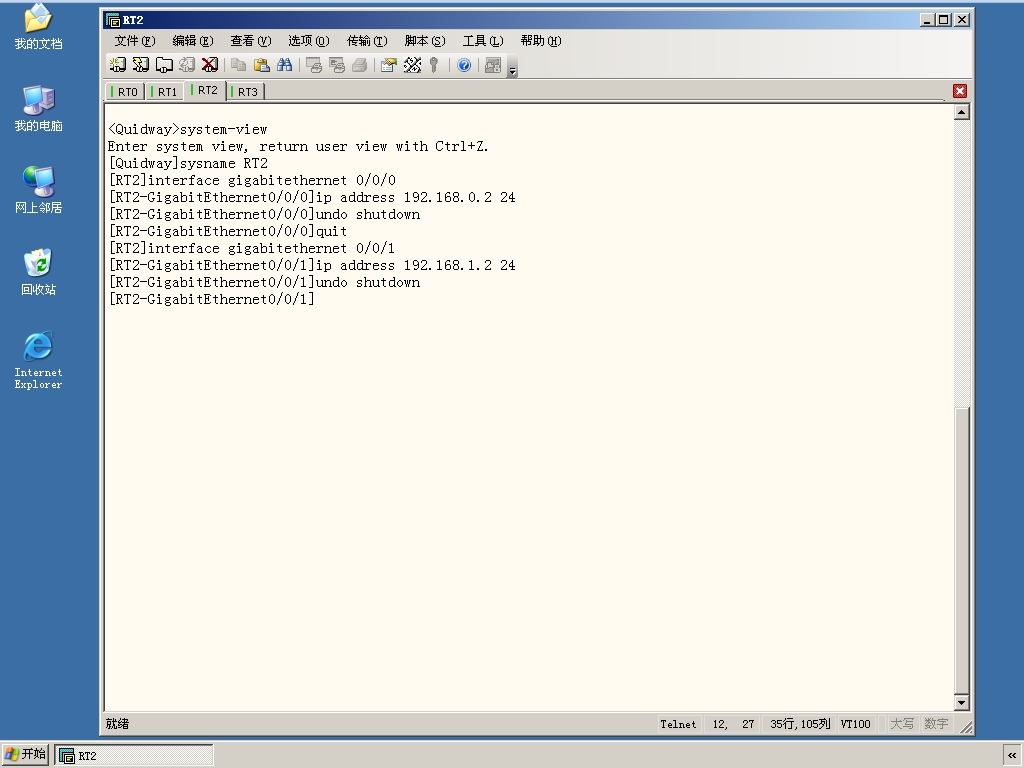Image resolution: width=1024 pixels, height=768 pixels.
Task: Click the Connect toolbar icon
Action: tap(118, 65)
